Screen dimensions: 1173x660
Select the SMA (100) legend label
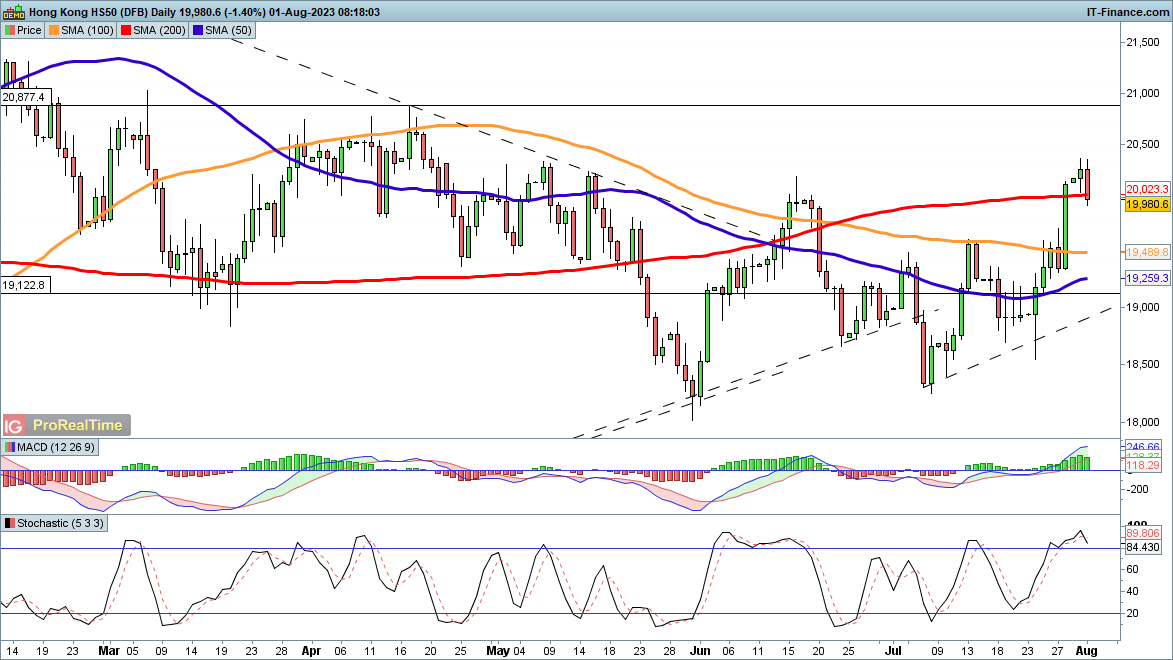point(88,31)
